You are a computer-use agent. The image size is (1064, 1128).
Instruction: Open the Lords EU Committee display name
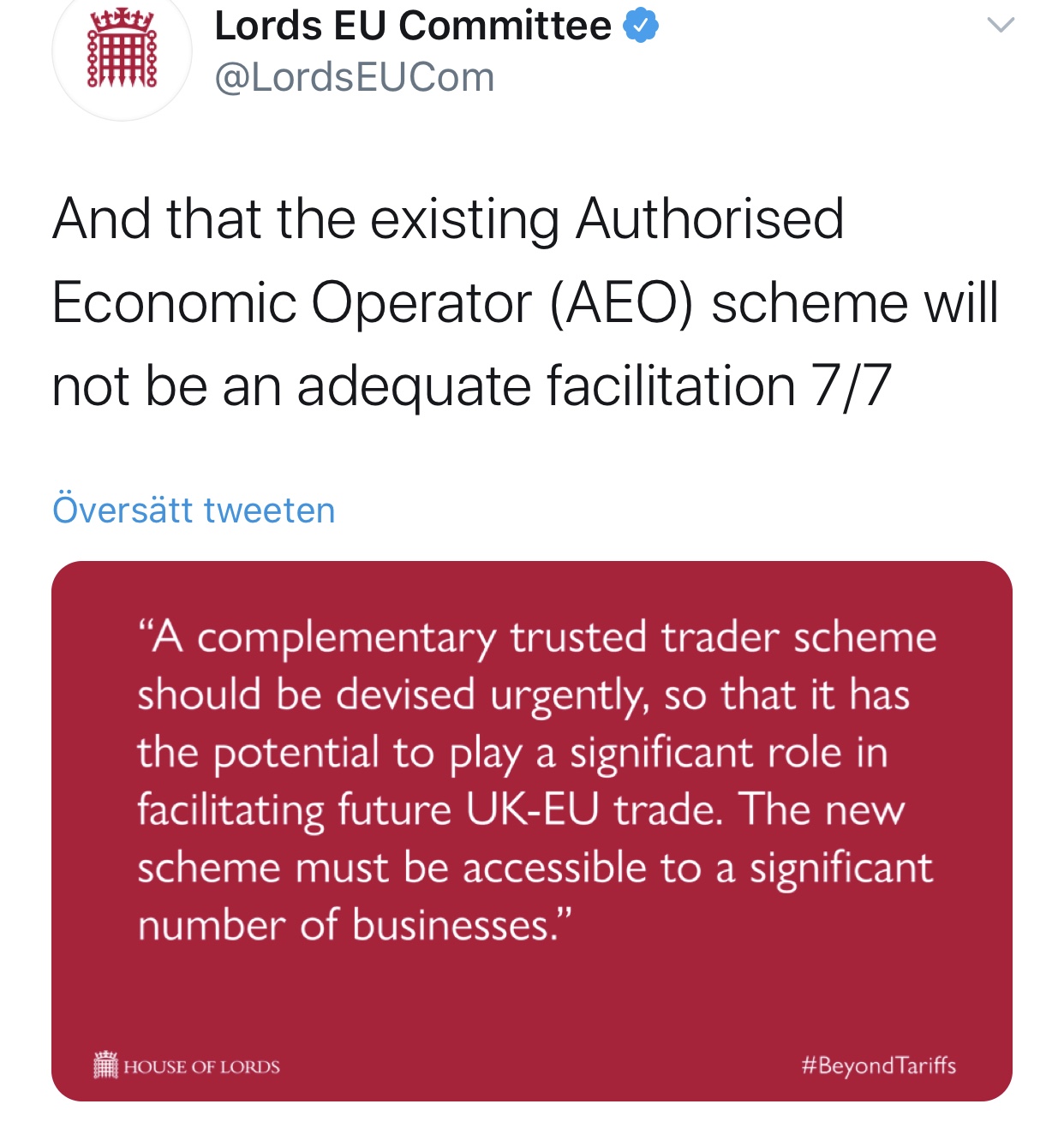tap(413, 26)
